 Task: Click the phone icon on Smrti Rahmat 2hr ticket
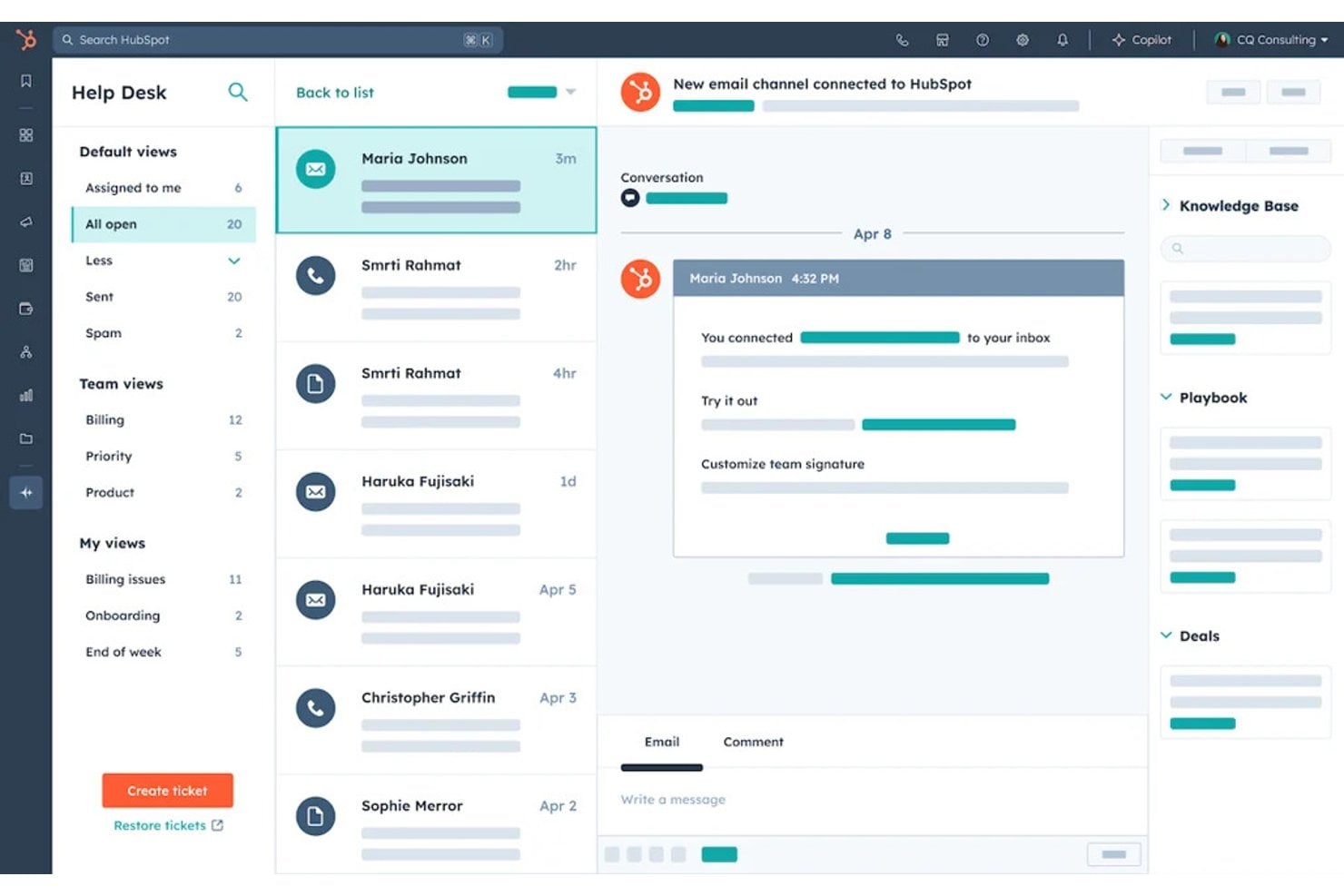click(x=315, y=276)
